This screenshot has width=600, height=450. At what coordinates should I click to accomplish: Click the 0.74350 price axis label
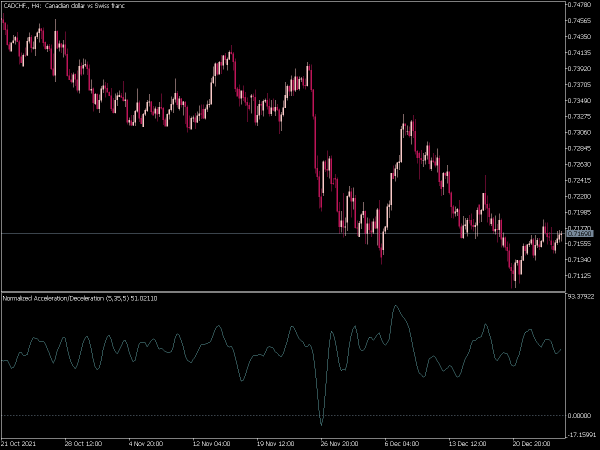(580, 37)
